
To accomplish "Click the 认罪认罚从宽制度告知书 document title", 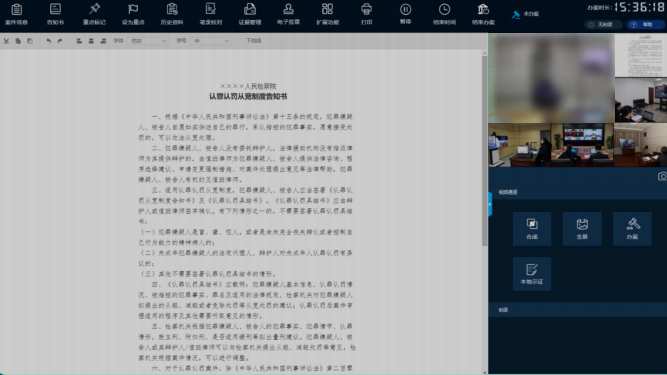I will 248,97.
